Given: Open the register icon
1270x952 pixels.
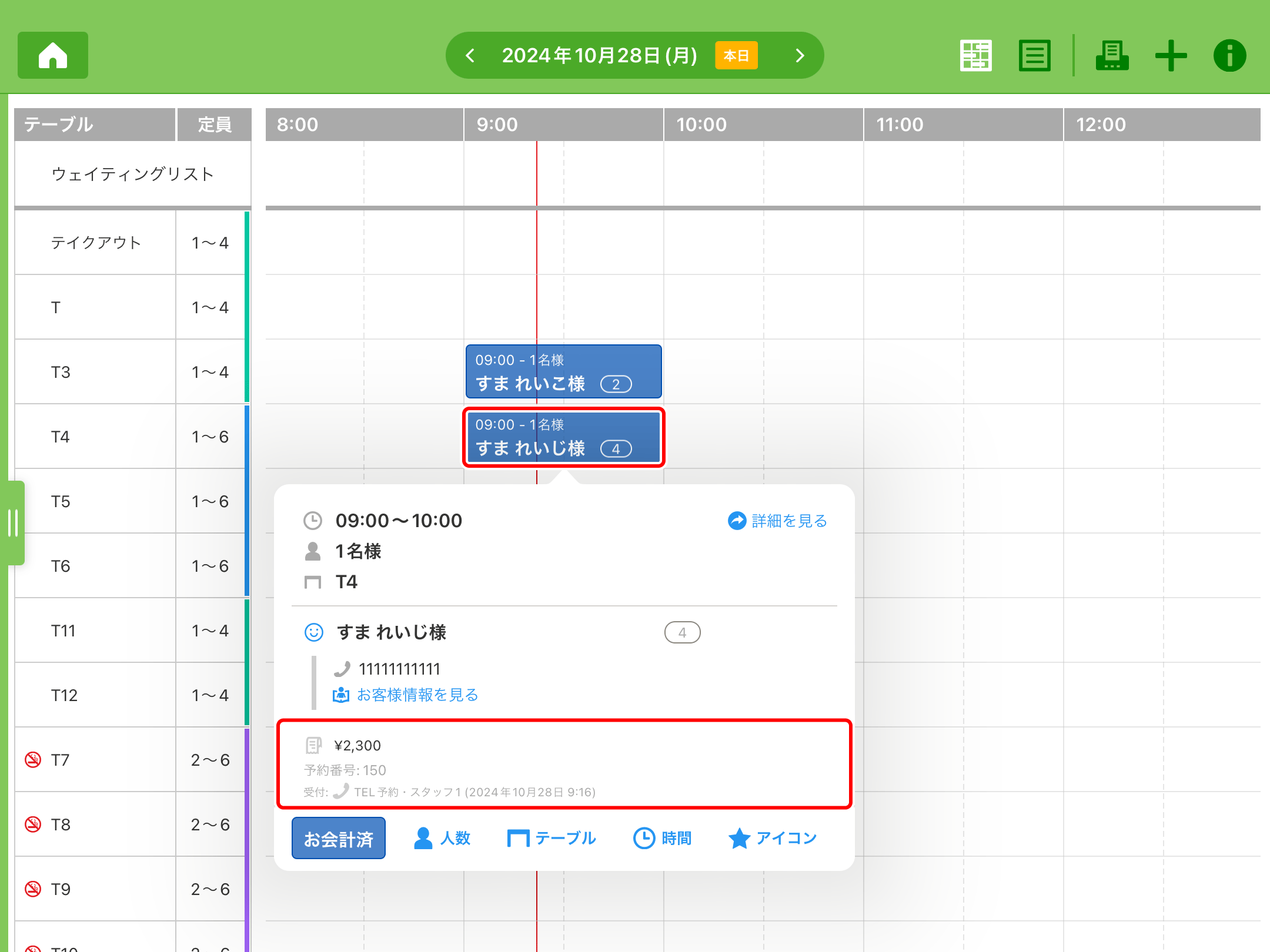Looking at the screenshot, I should click(x=1111, y=56).
